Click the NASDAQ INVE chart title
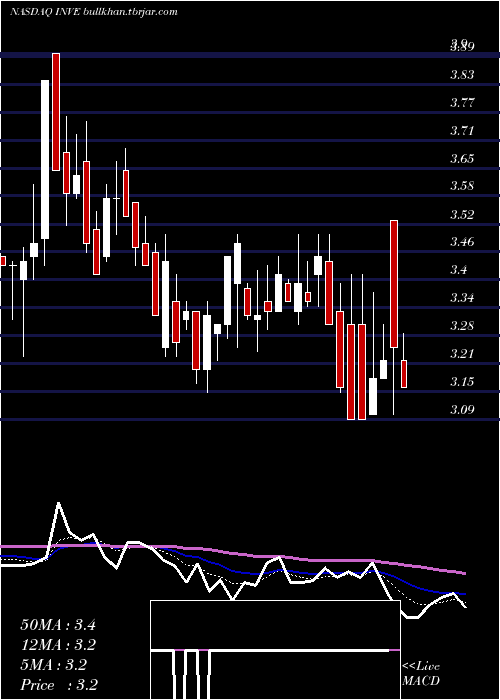500x700 pixels. pos(94,12)
